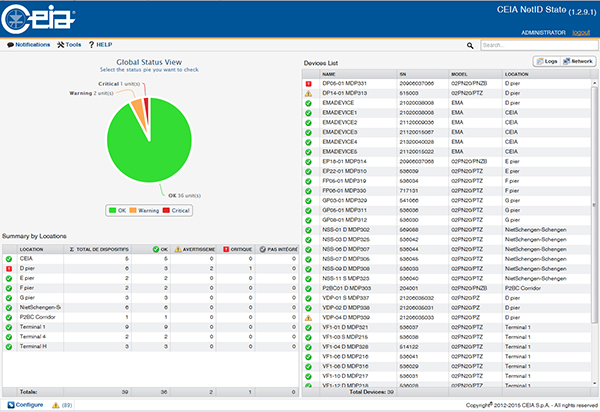Click OK status icon of Terminal 4 location
600x412 pixels.
[x=9, y=337]
